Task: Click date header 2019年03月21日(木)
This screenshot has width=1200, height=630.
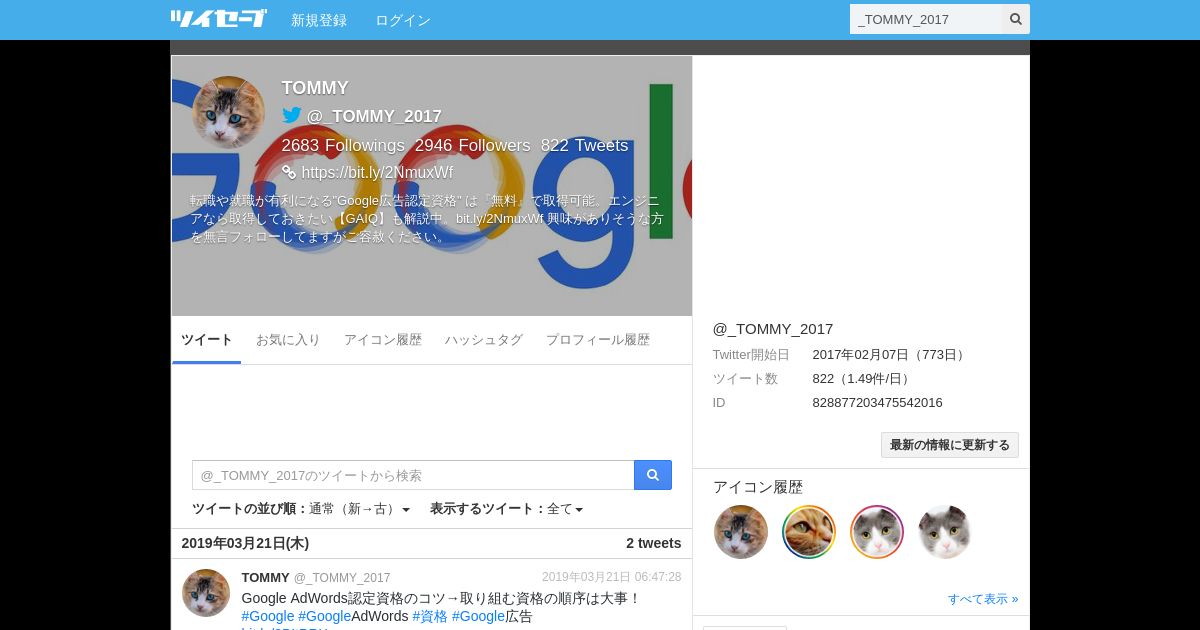Action: [x=245, y=543]
